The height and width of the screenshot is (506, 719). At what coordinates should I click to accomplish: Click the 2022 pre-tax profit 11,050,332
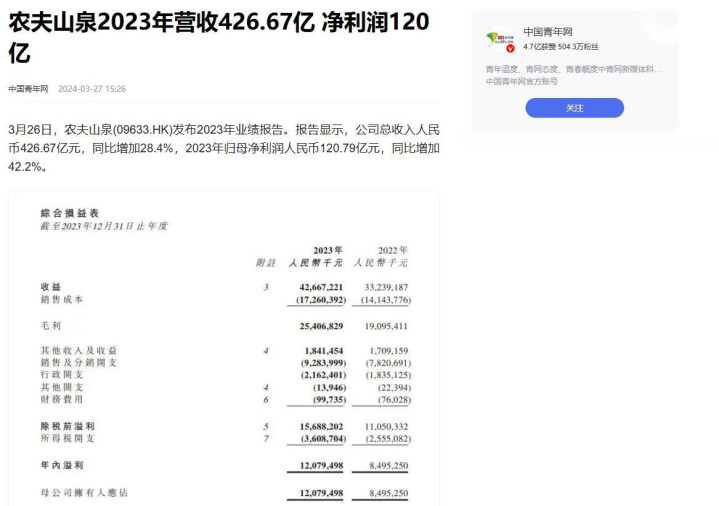pos(386,426)
